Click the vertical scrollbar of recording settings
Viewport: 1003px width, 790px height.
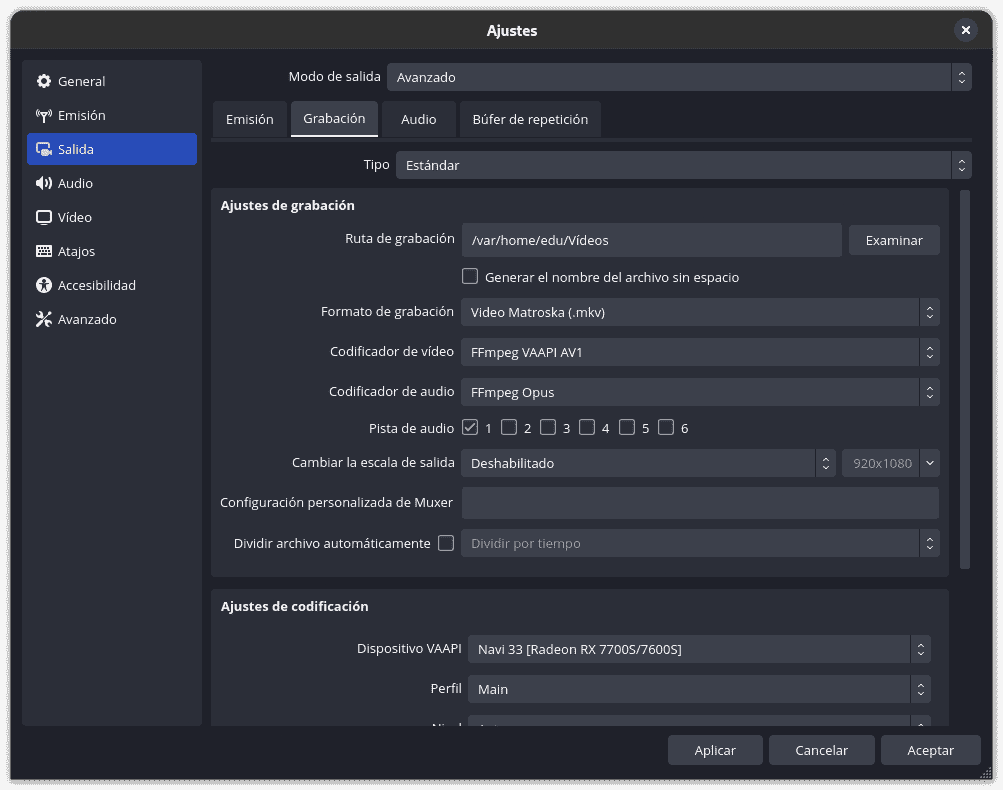[x=965, y=379]
